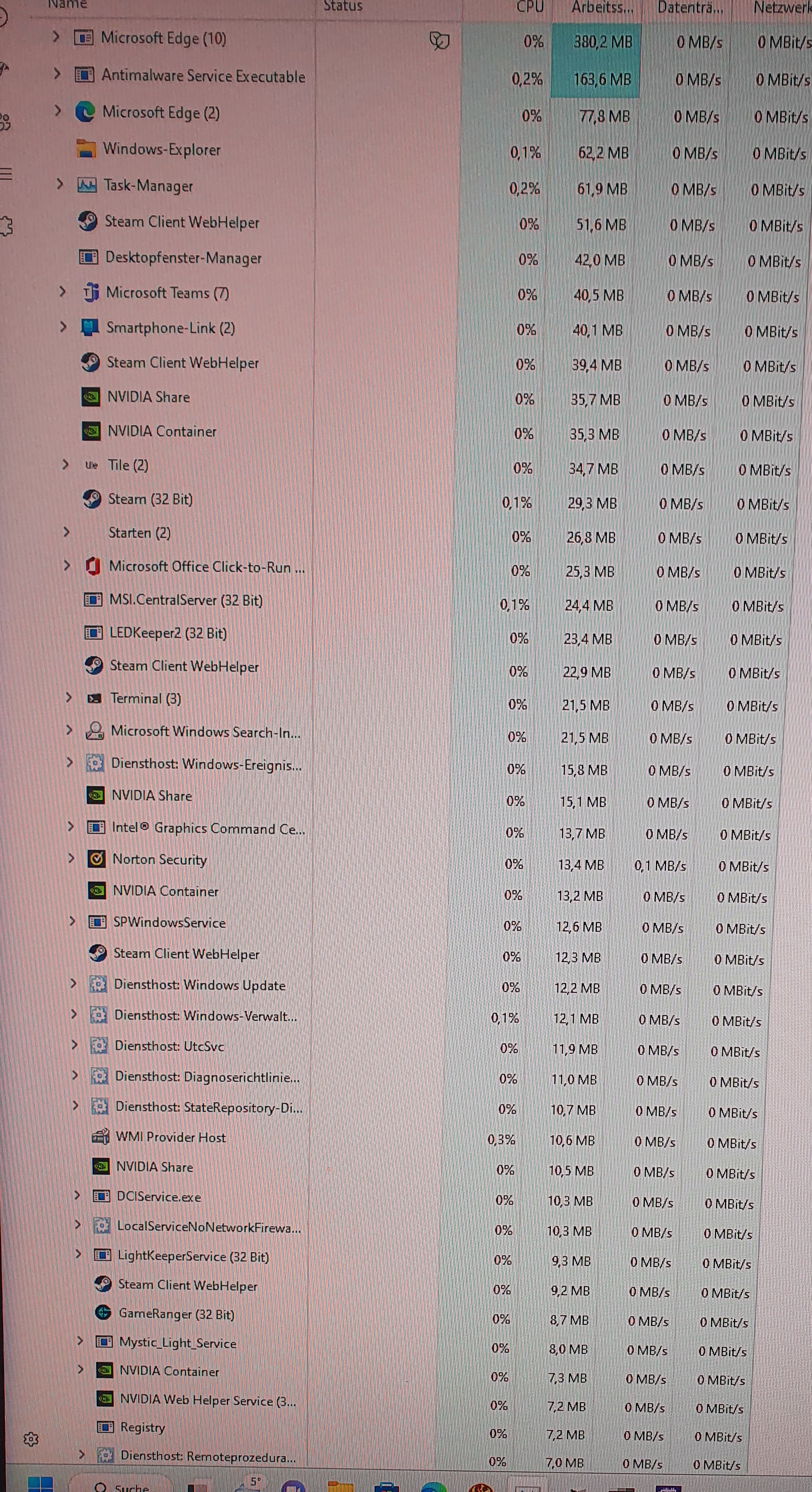Image resolution: width=812 pixels, height=1492 pixels.
Task: Expand the Starten (2) process group
Action: 66,531
